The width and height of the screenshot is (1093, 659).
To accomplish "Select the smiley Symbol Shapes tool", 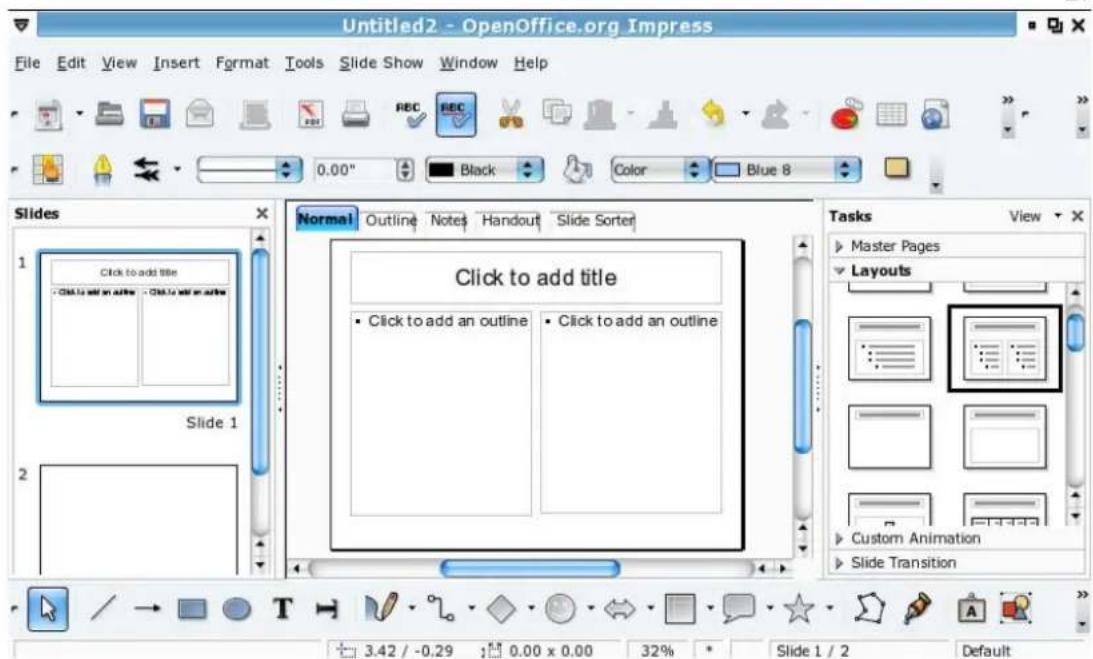I will pos(560,609).
